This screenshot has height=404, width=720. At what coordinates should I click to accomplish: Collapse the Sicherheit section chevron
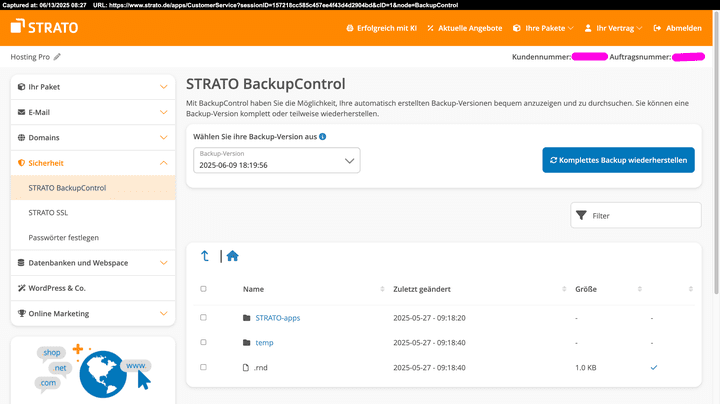163,163
